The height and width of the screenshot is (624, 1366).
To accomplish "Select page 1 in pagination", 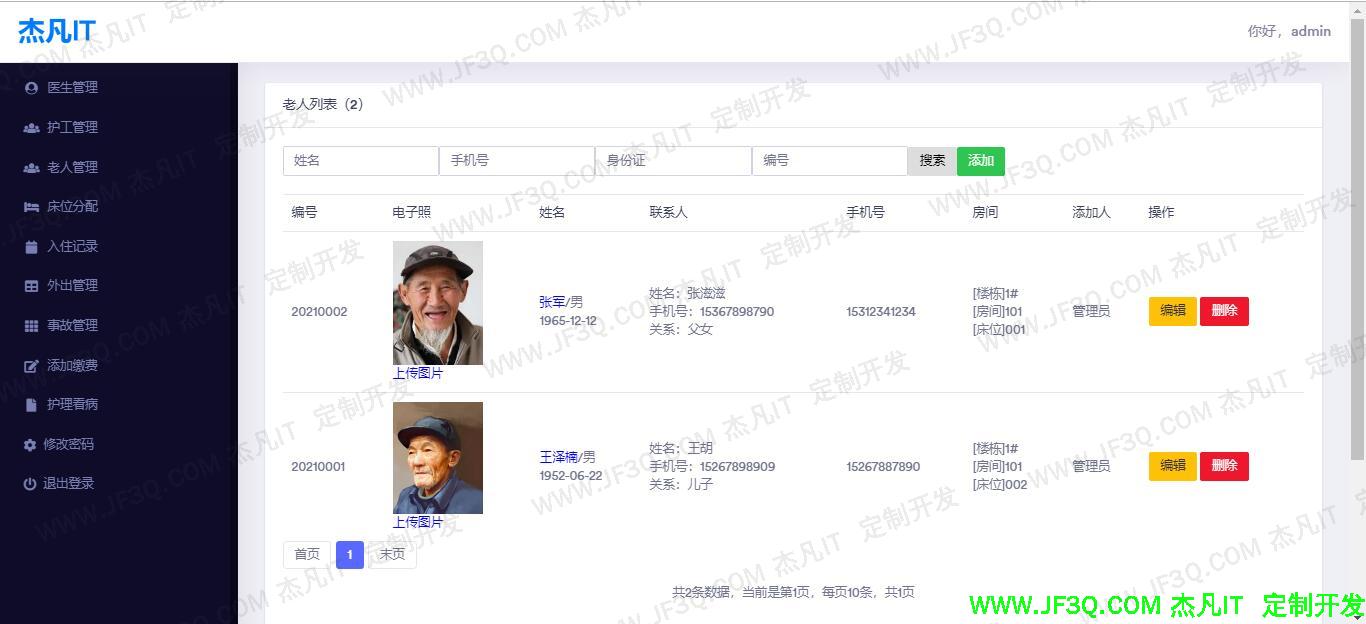I will (x=349, y=554).
